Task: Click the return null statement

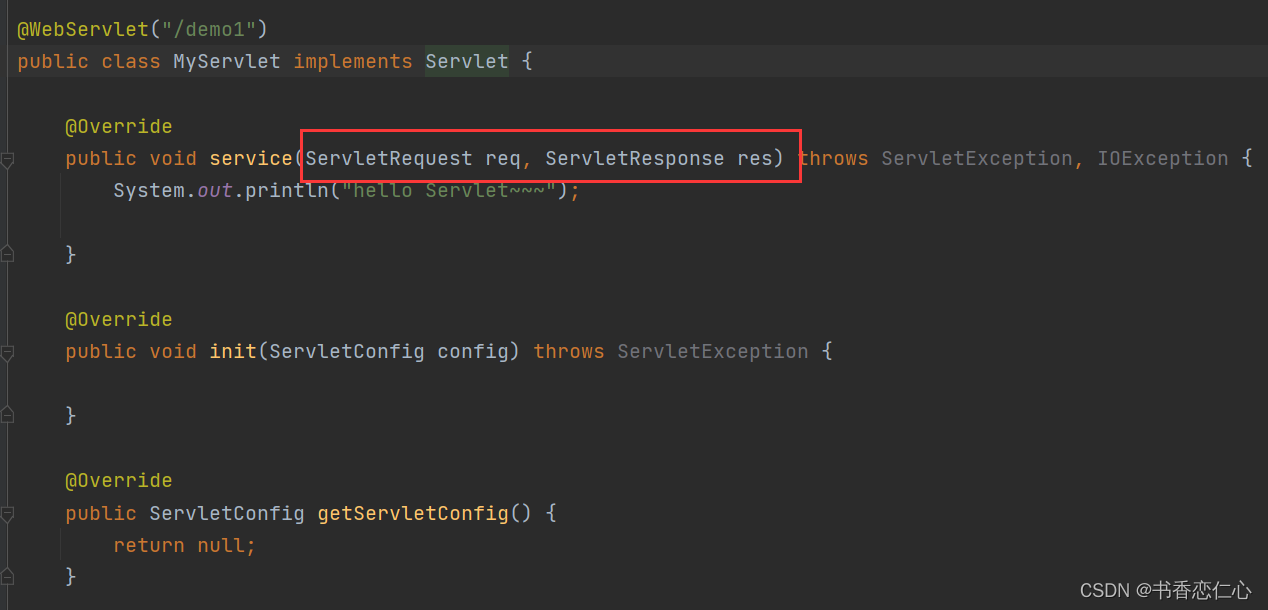Action: pyautogui.click(x=184, y=544)
